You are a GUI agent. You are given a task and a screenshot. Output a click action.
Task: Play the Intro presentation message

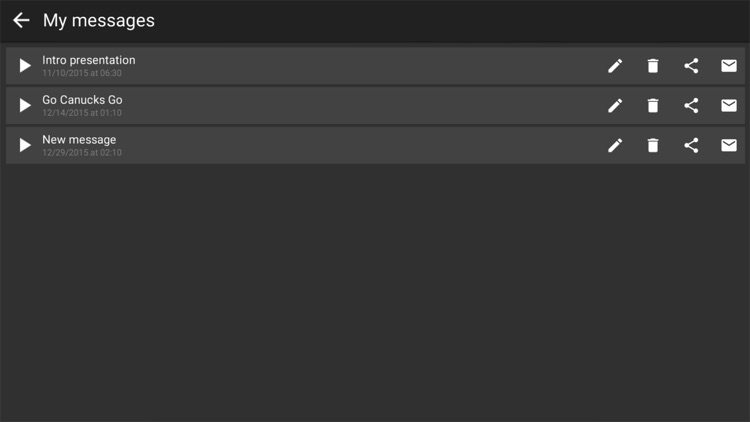[x=25, y=66]
